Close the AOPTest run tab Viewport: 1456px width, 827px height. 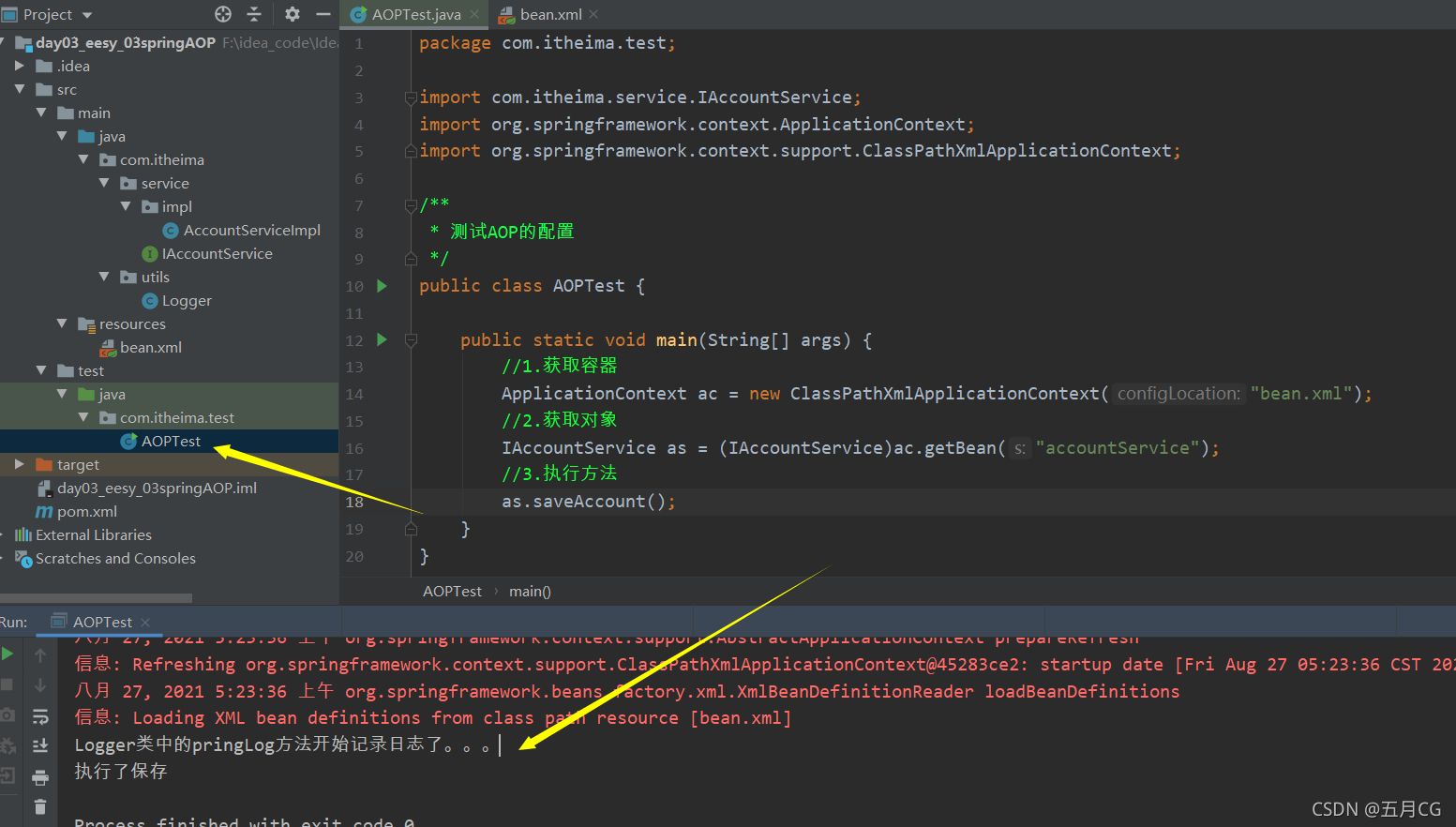145,623
